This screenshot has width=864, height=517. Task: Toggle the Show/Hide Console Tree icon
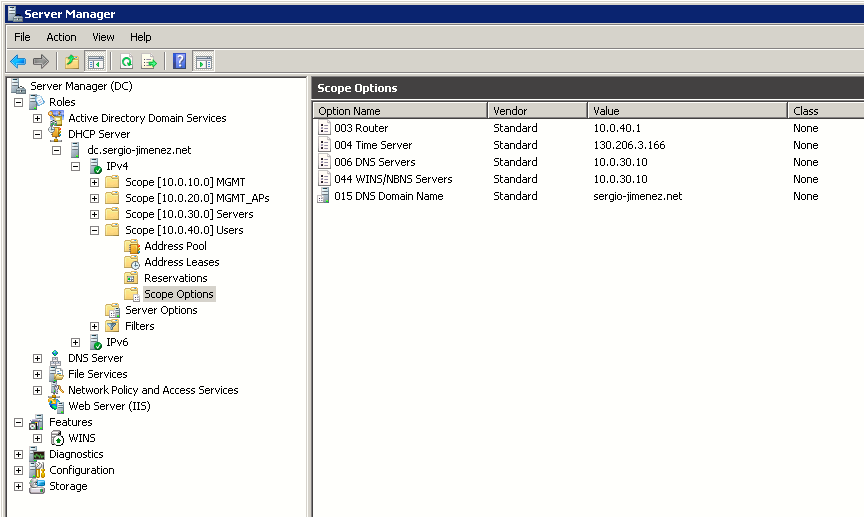point(95,61)
